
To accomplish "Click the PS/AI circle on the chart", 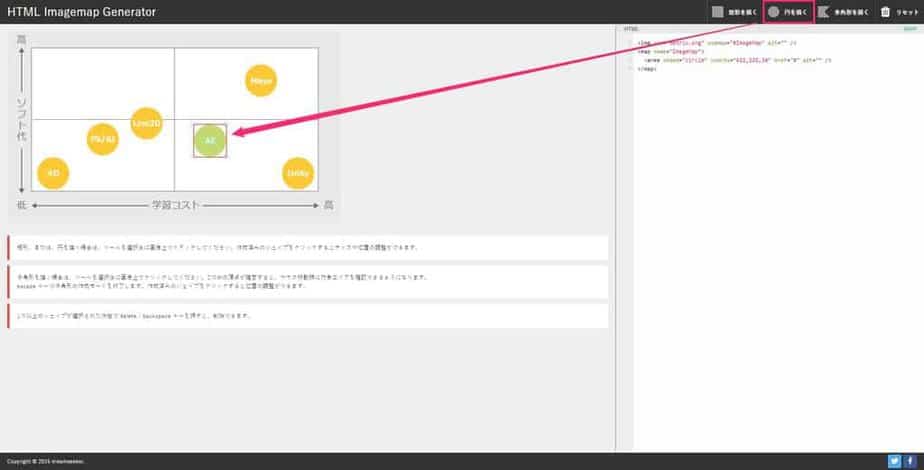I will click(103, 139).
